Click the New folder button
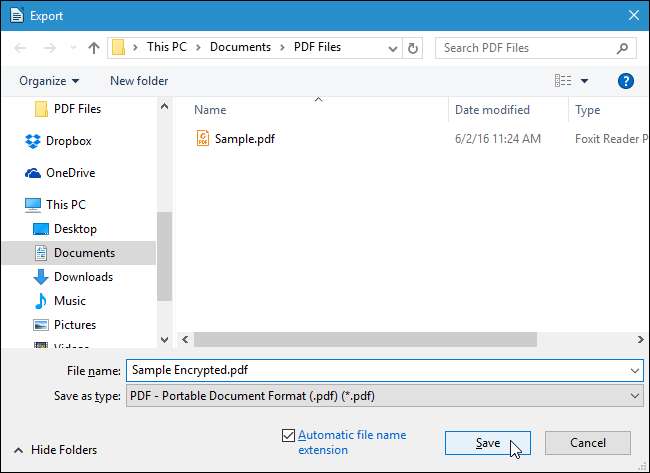The width and height of the screenshot is (650, 473). pyautogui.click(x=139, y=81)
